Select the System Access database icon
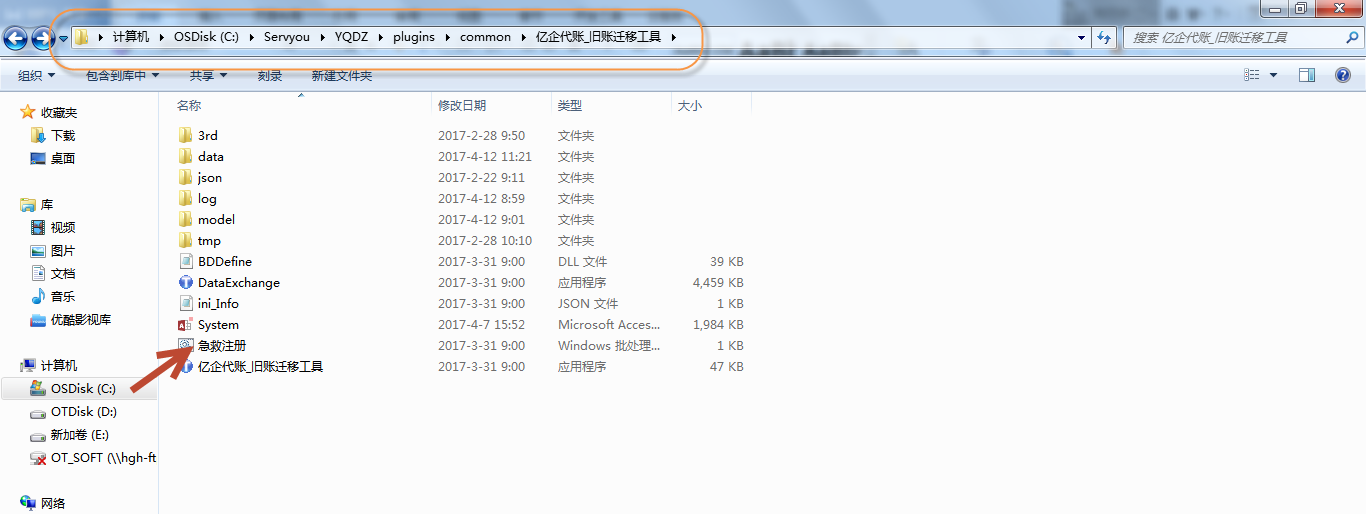 click(185, 324)
